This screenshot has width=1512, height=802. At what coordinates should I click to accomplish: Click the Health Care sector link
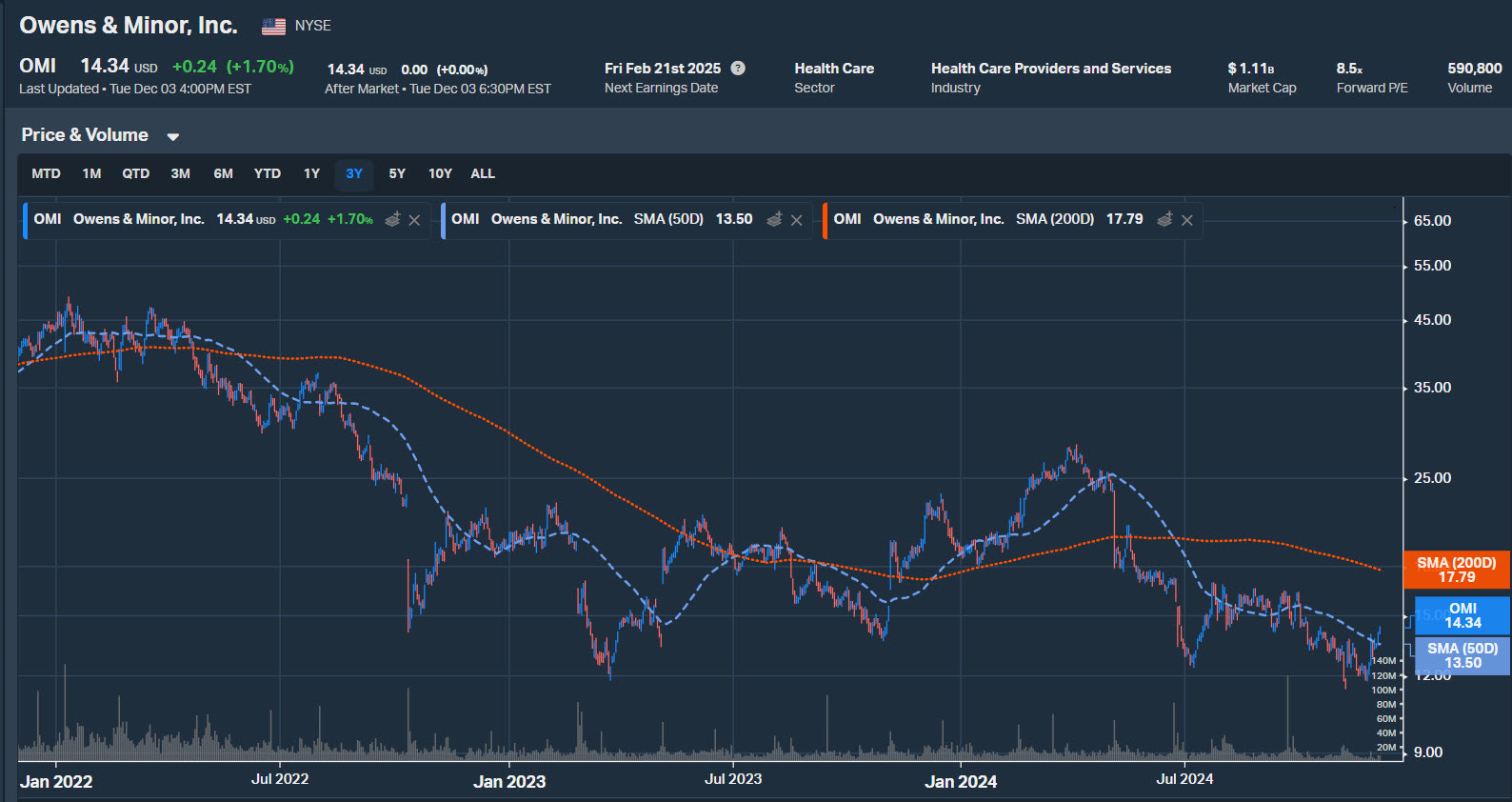click(x=834, y=69)
